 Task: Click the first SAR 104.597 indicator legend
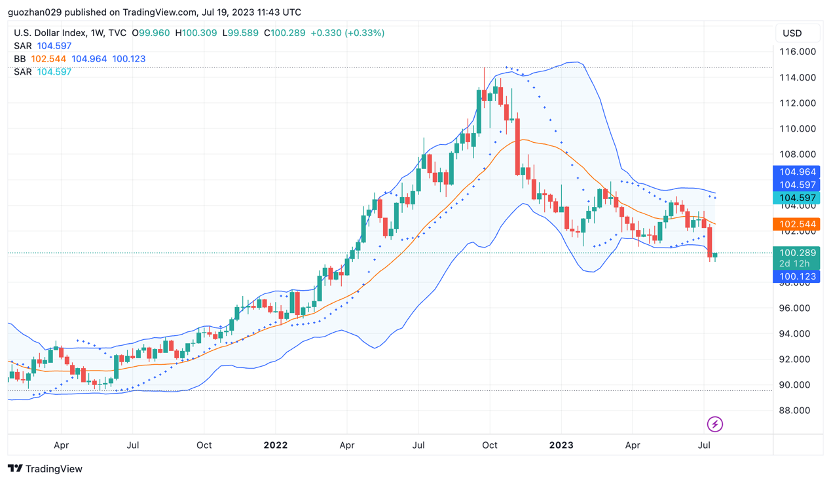pos(42,46)
